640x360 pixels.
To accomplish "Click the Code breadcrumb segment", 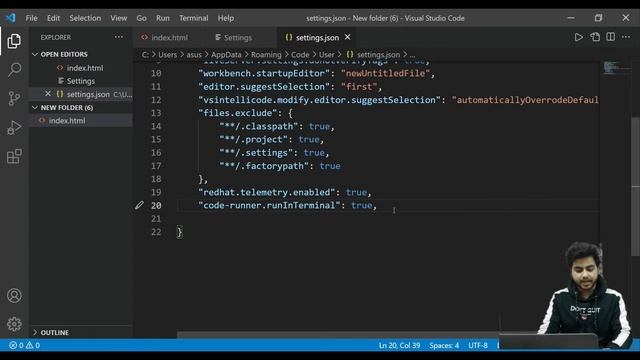I will pyautogui.click(x=300, y=55).
